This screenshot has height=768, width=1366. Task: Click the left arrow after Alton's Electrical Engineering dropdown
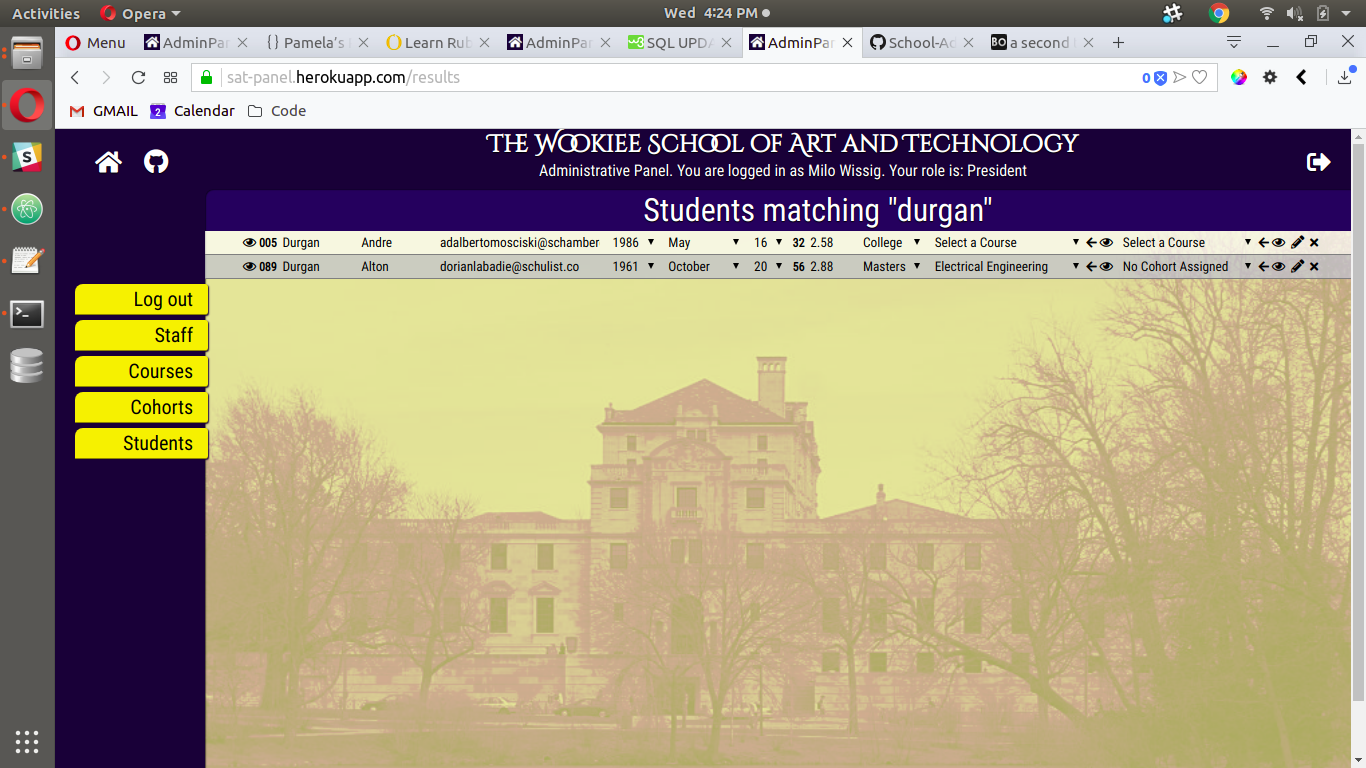pyautogui.click(x=1091, y=266)
